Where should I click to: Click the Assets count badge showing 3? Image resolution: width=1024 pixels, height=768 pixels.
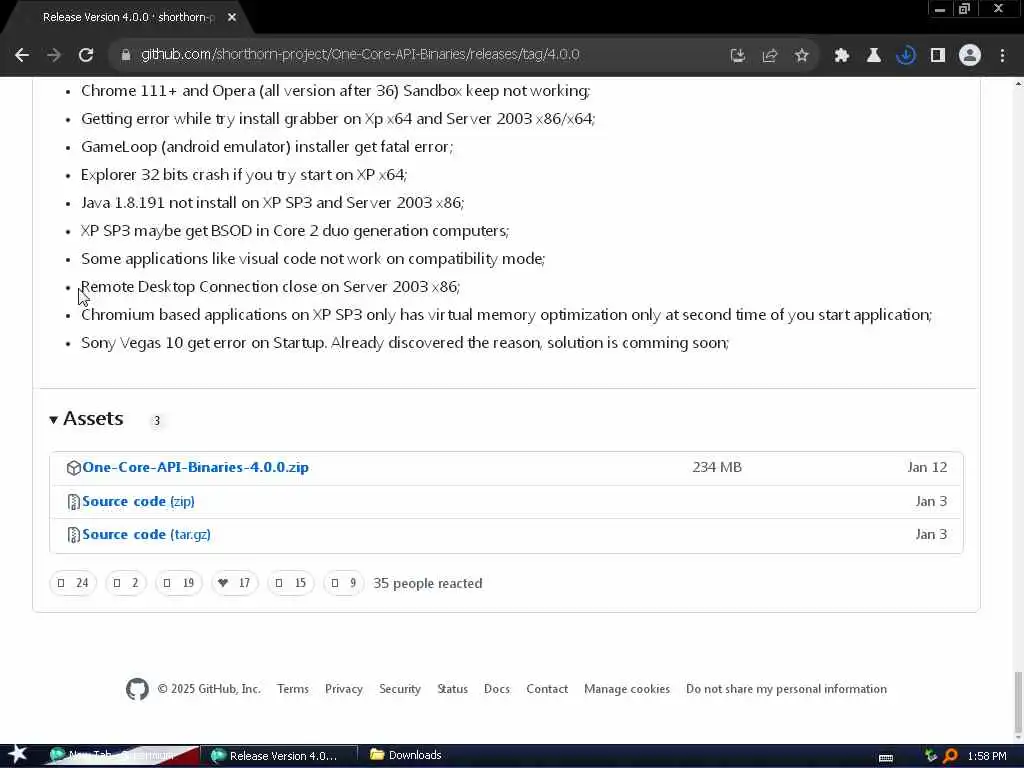[157, 421]
